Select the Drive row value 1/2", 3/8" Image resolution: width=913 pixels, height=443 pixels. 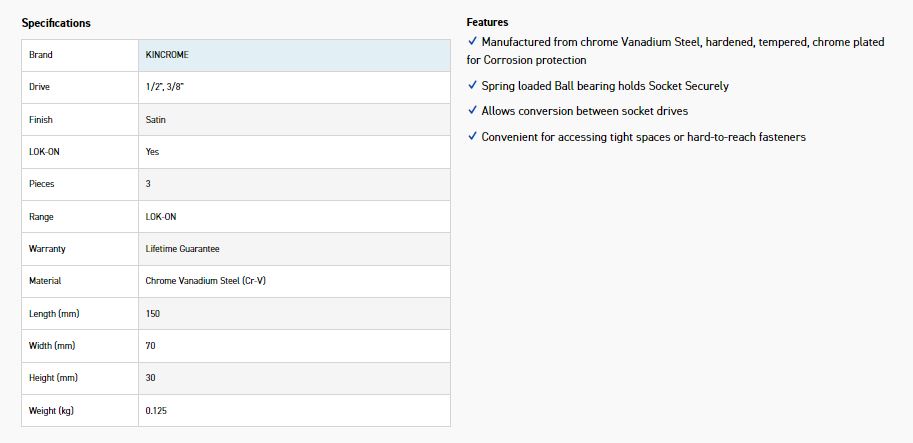[164, 87]
